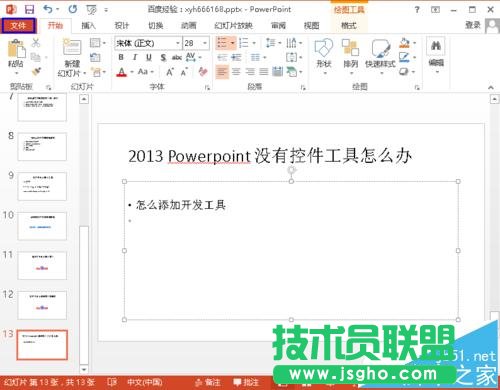This screenshot has width=500, height=390.
Task: Open the 幻灯片放映 (Slide Show) tab
Action: tap(234, 26)
